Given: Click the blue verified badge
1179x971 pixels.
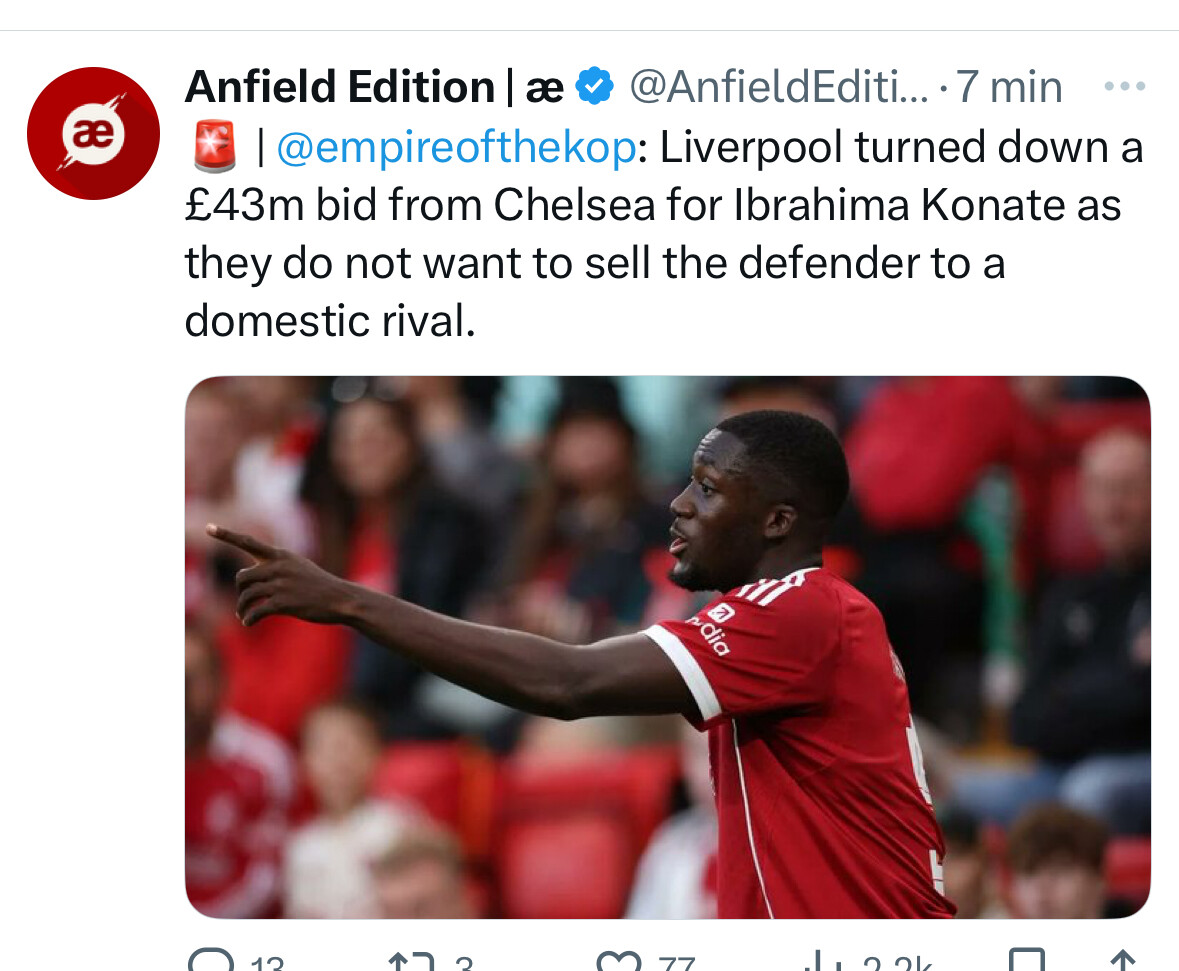Looking at the screenshot, I should 596,88.
